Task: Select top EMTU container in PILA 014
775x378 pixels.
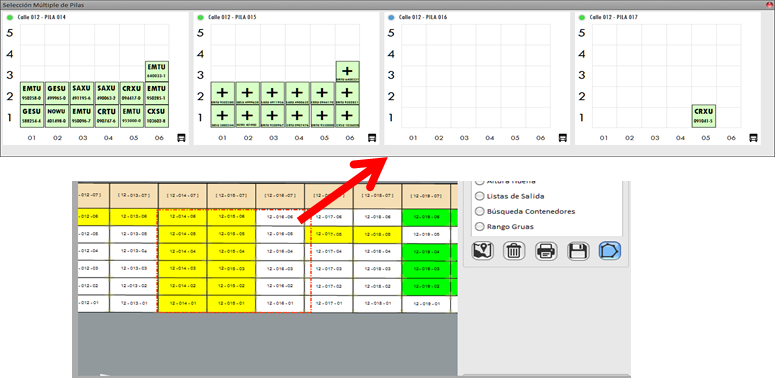Action: pyautogui.click(x=157, y=71)
